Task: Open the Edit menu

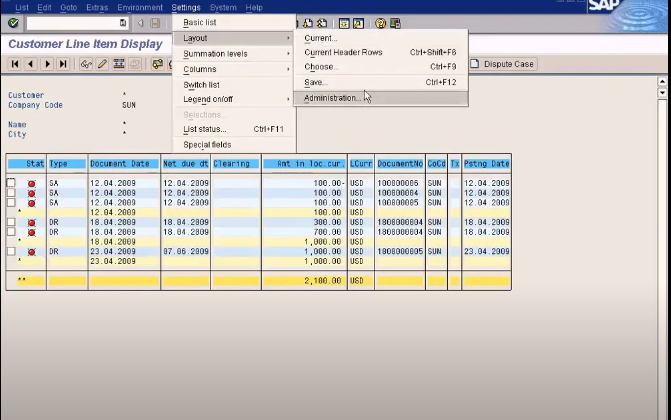Action: [44, 7]
